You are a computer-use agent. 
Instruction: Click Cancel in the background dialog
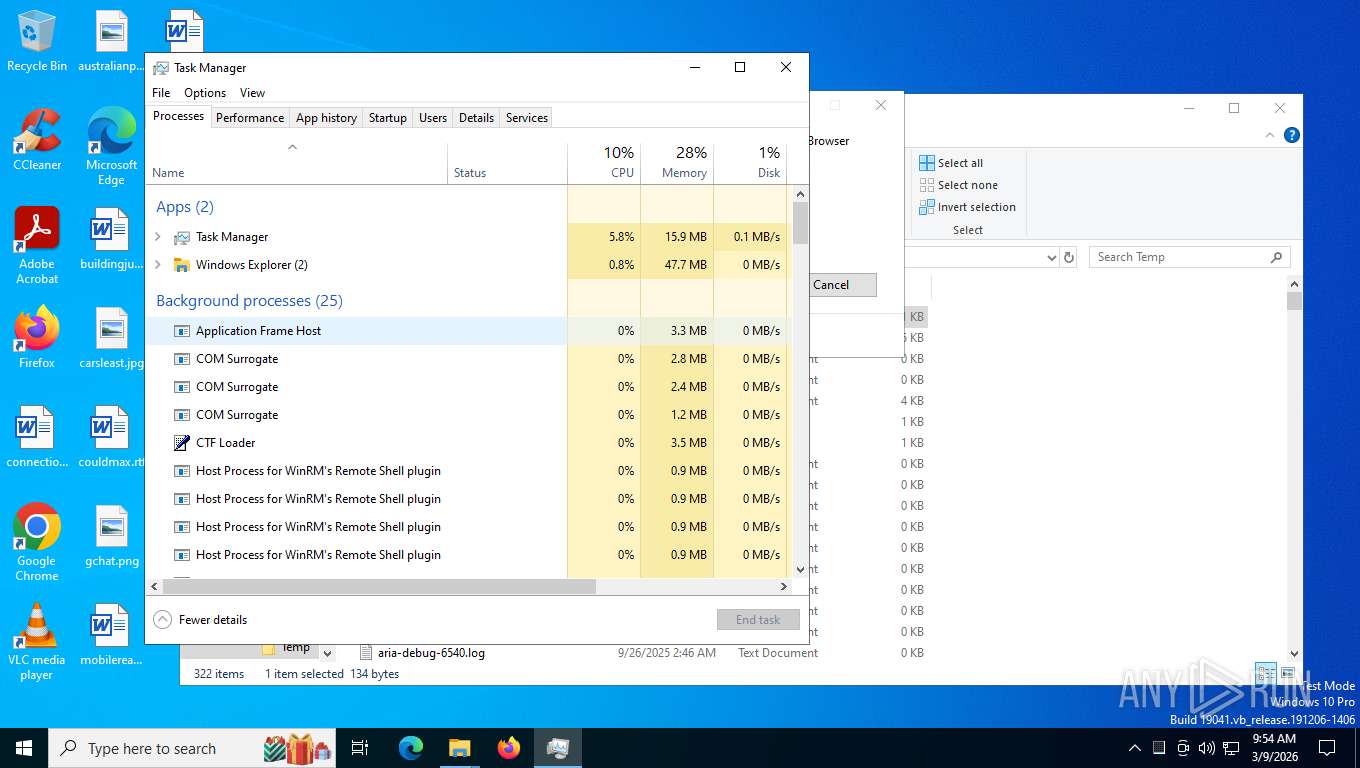click(832, 285)
